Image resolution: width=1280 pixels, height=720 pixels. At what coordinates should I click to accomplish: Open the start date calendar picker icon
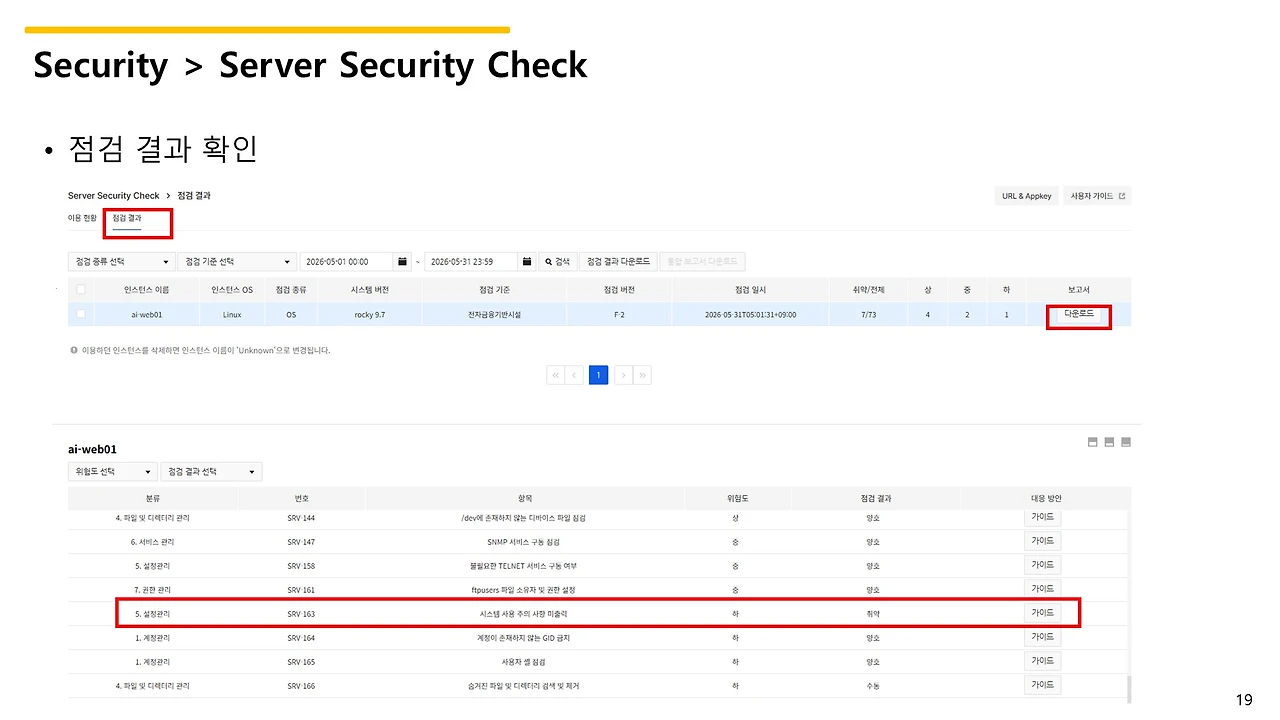402,261
